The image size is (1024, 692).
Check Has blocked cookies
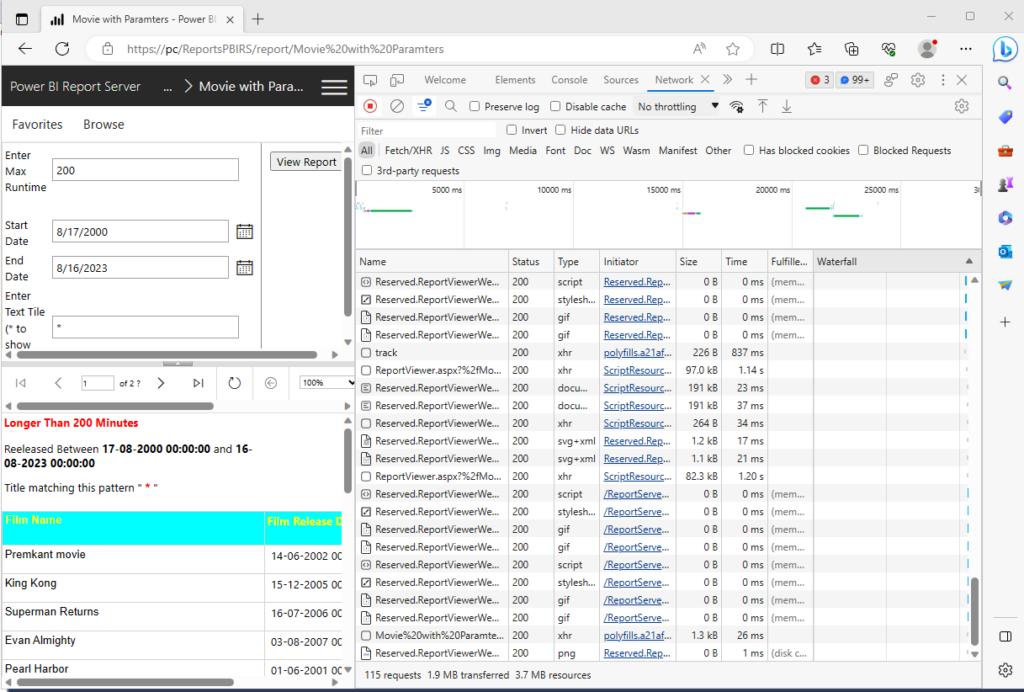tap(748, 150)
